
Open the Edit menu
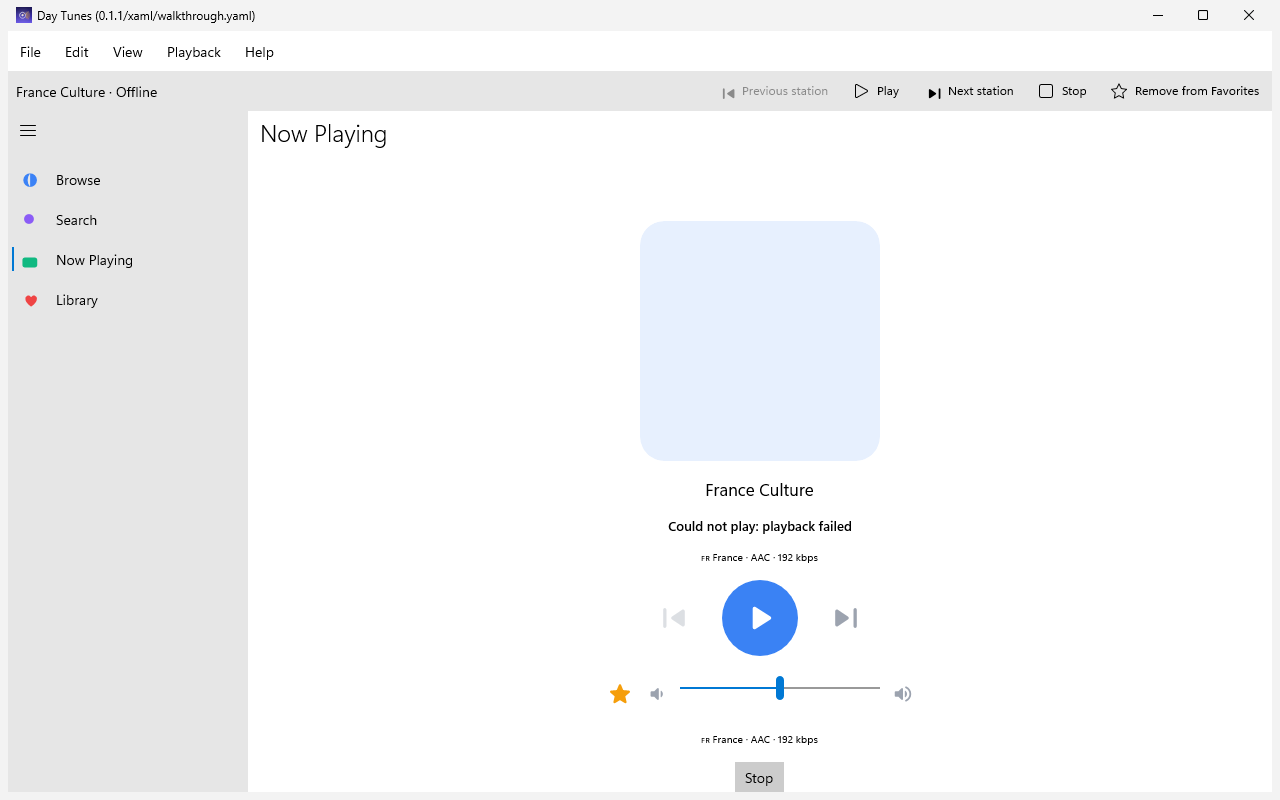pos(77,52)
